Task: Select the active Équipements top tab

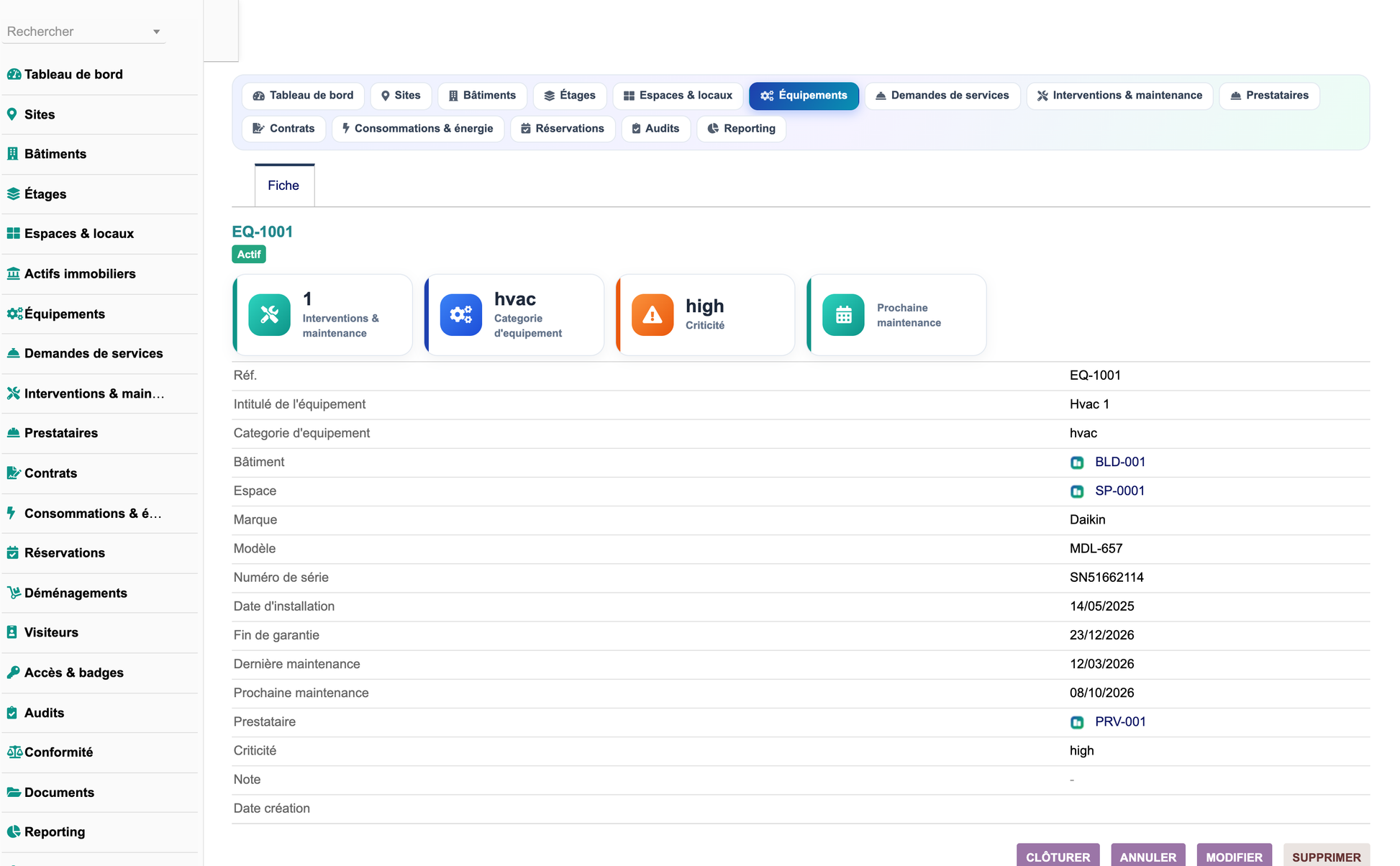Action: pos(804,96)
